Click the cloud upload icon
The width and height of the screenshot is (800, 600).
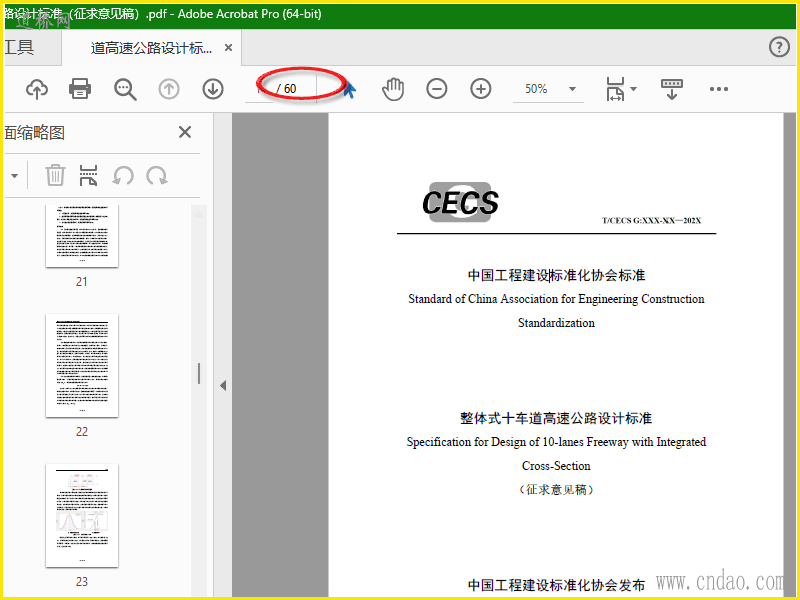click(x=37, y=89)
